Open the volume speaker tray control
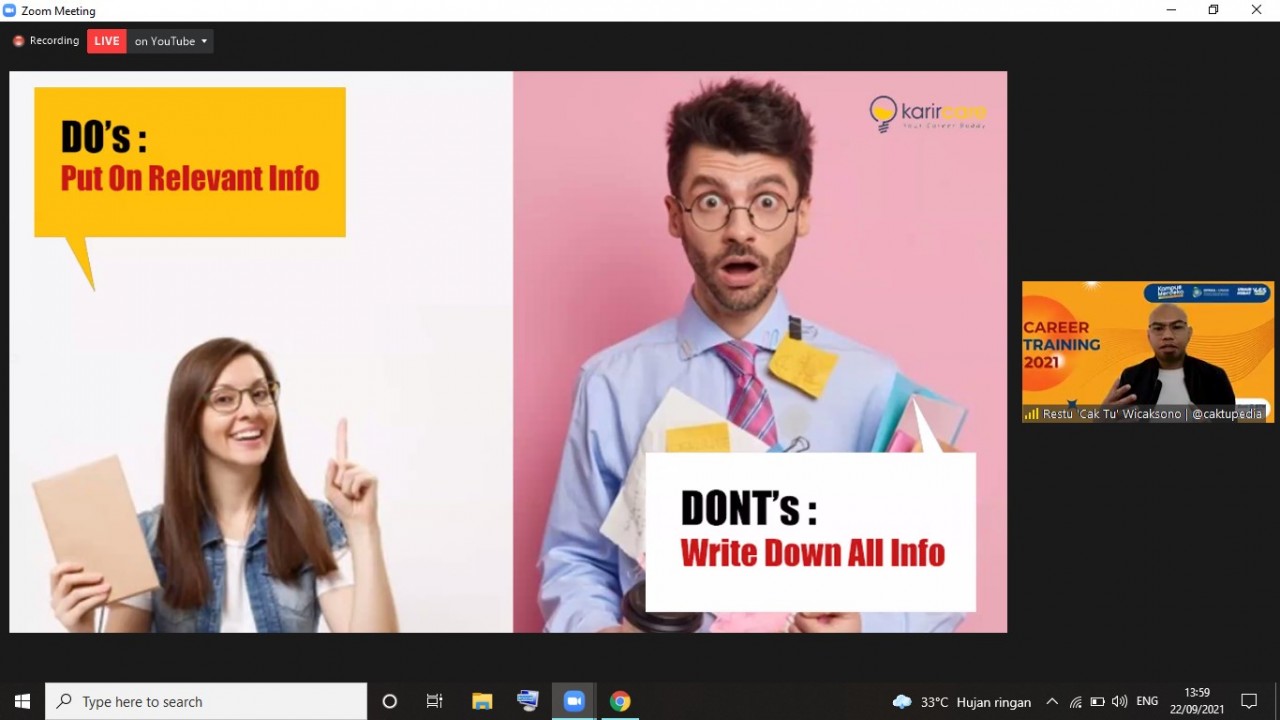This screenshot has height=720, width=1280. (1119, 701)
